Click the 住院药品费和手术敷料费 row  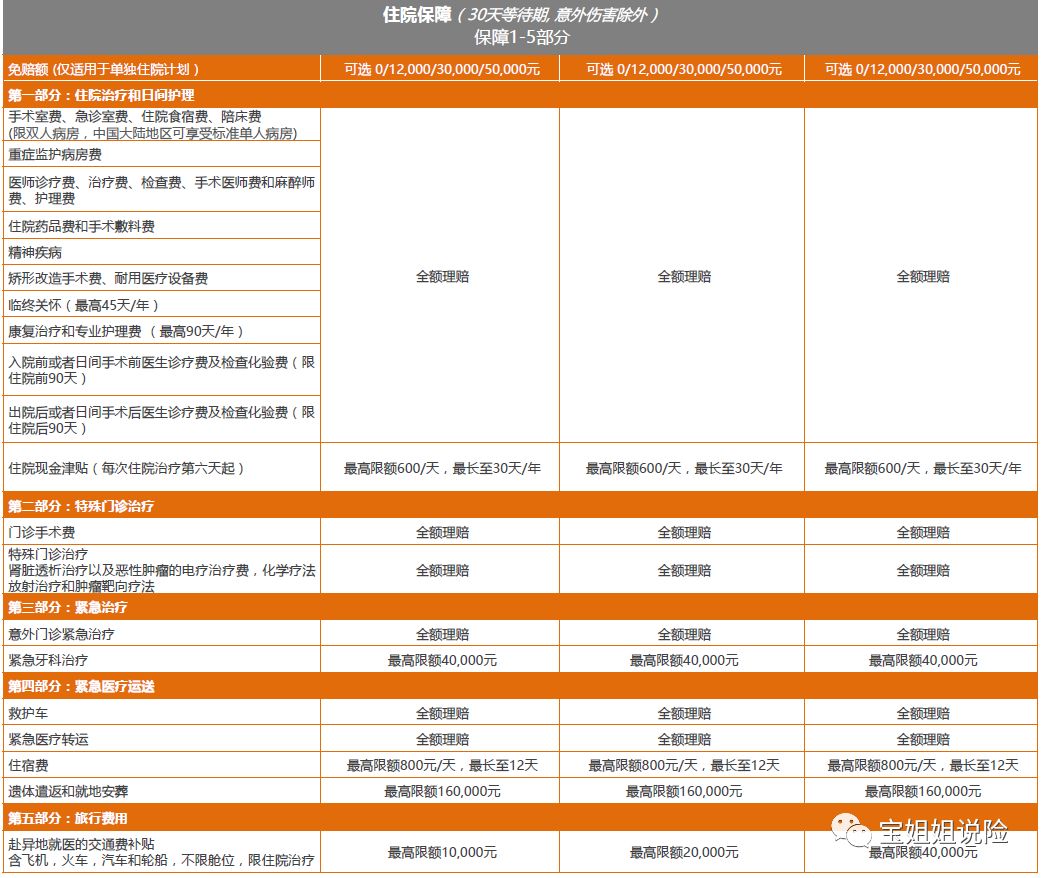pos(161,226)
